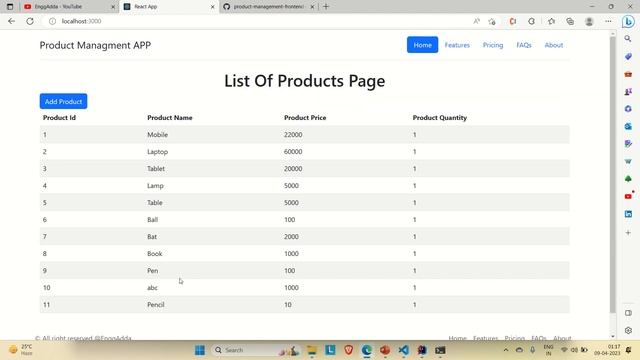The height and width of the screenshot is (360, 640).
Task: Show hidden system tray icons
Action: (x=506, y=350)
